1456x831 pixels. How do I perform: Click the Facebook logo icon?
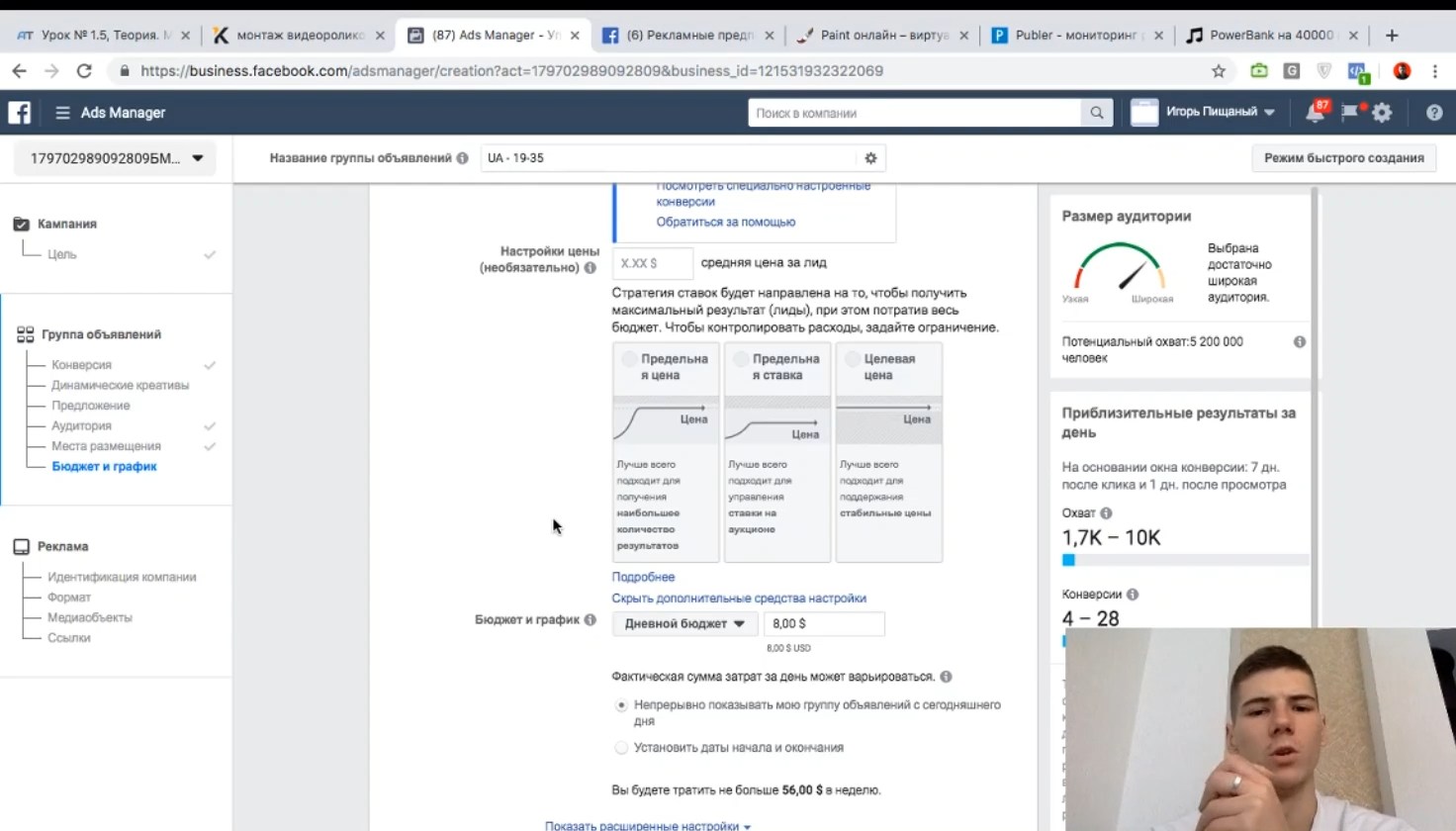pyautogui.click(x=20, y=113)
